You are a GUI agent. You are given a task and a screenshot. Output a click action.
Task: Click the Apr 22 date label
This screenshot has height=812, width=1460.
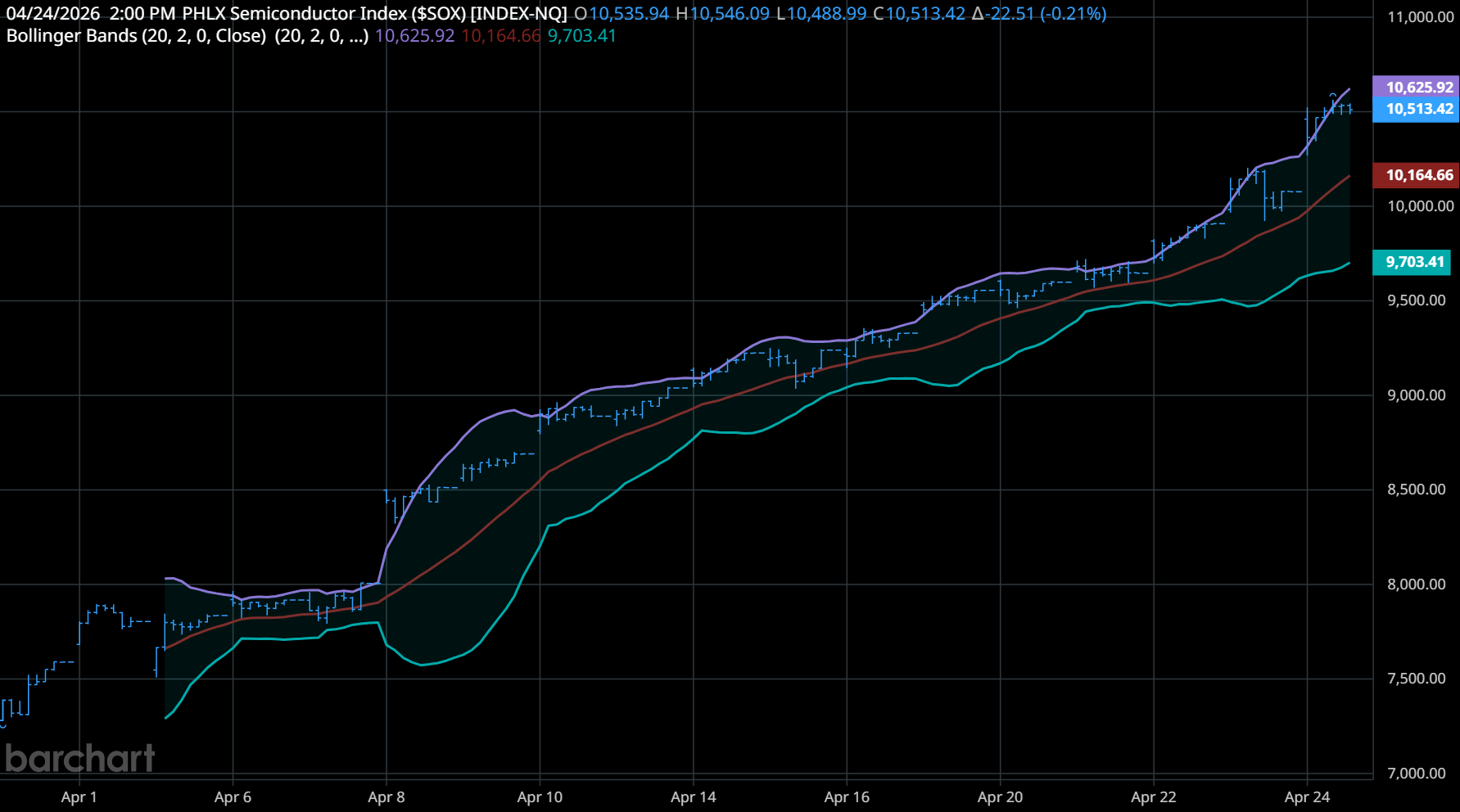click(1153, 796)
